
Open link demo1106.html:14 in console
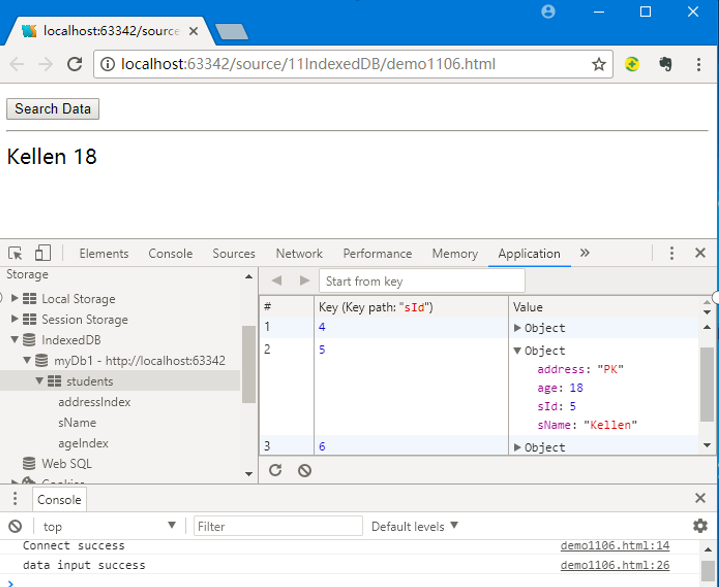(615, 546)
